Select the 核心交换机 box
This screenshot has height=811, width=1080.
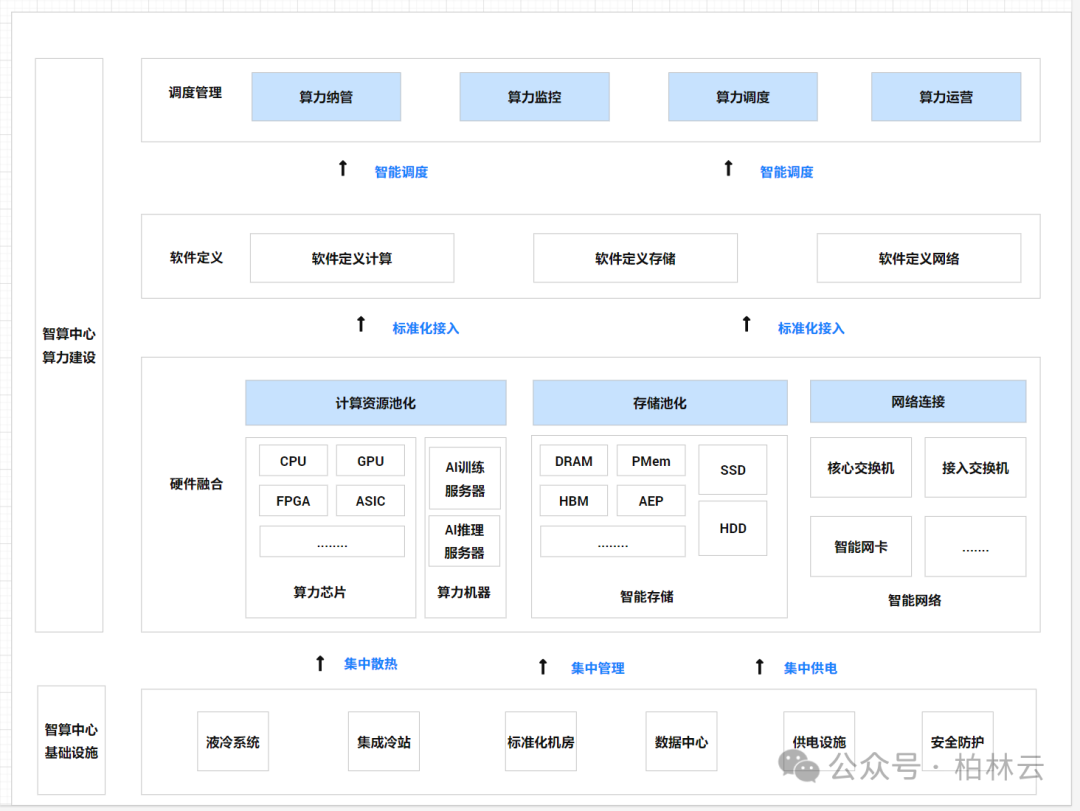click(x=860, y=468)
